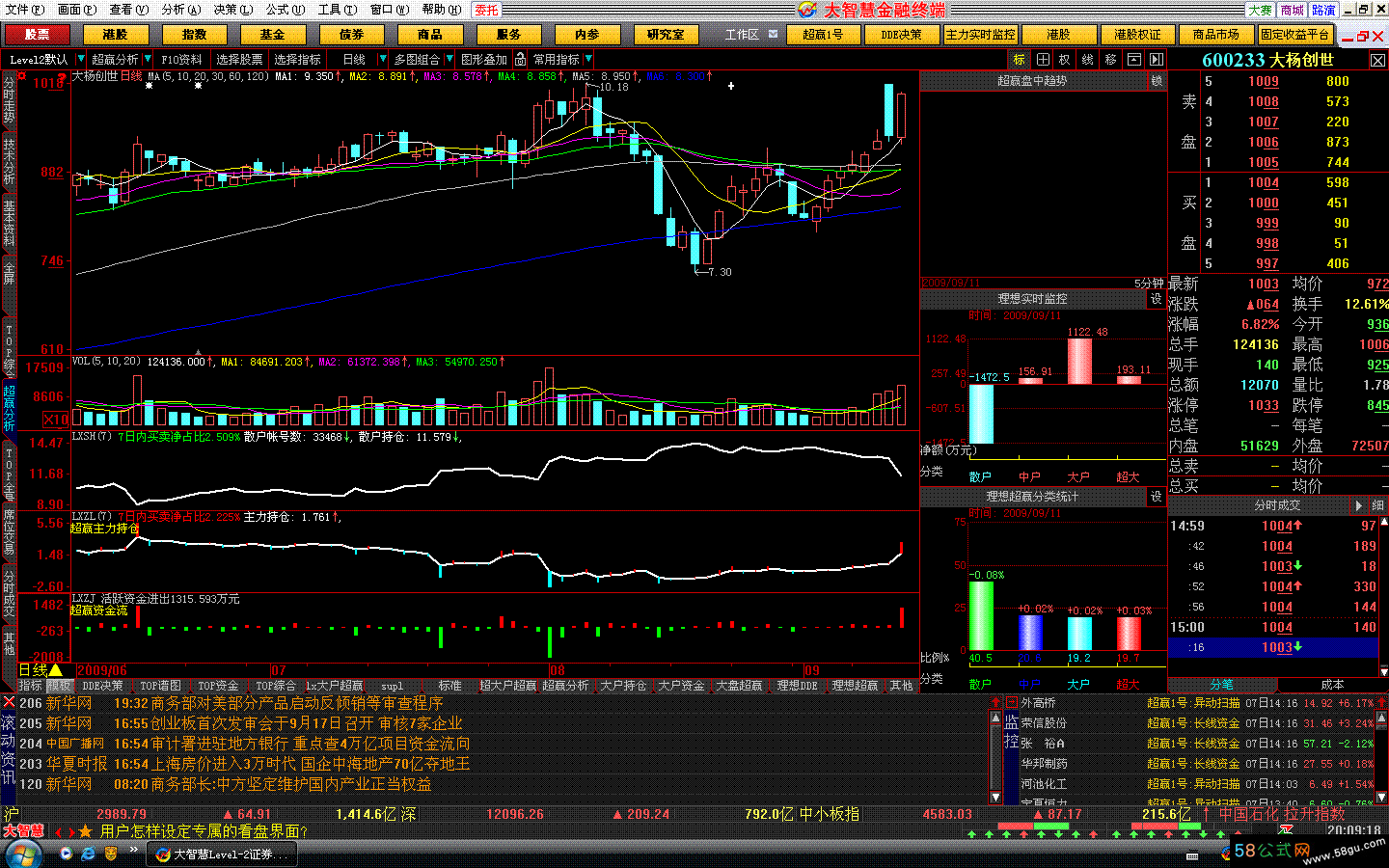The height and width of the screenshot is (868, 1389).
Task: Open 设 settings of 理想实时监控 panel
Action: (x=1157, y=299)
